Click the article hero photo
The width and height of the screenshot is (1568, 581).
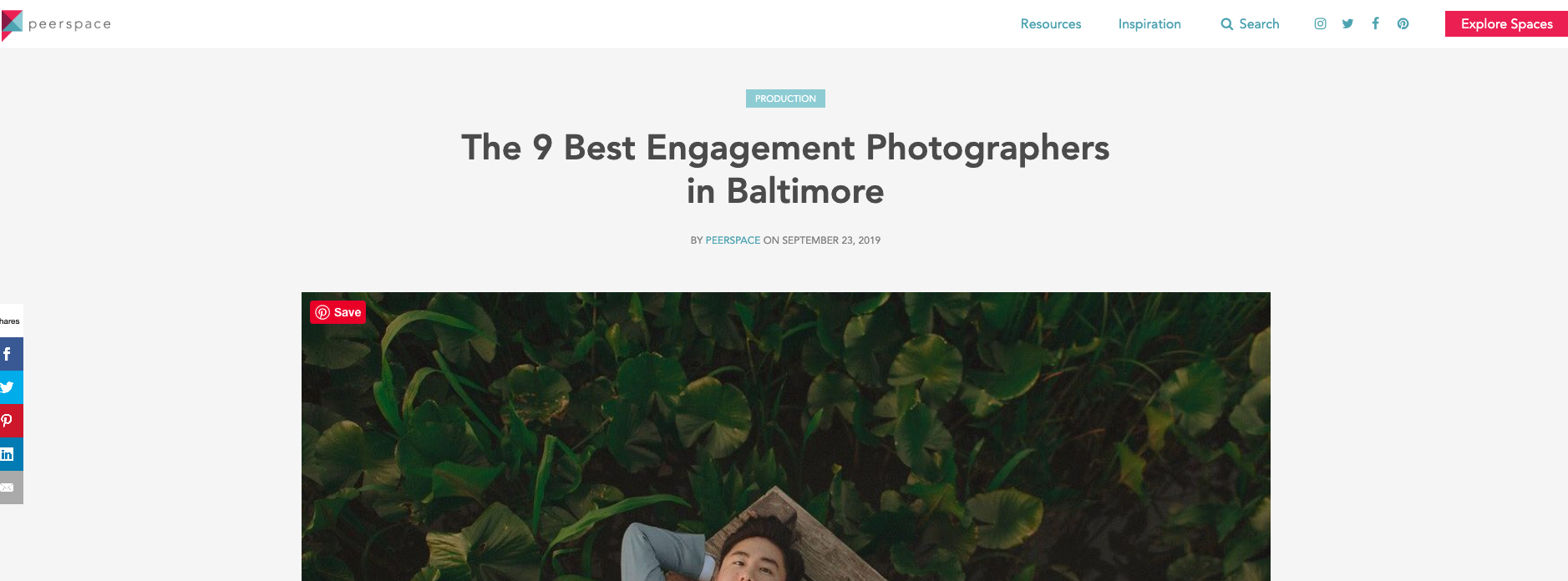(785, 437)
